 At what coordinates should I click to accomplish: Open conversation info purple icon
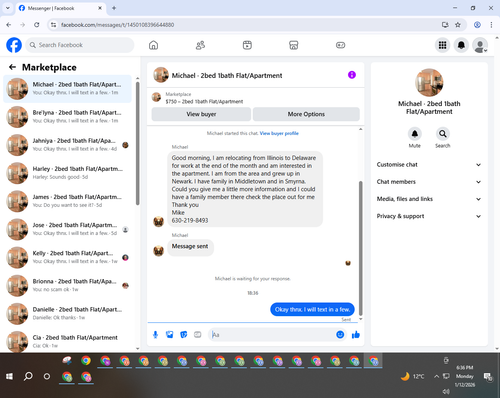[x=352, y=75]
